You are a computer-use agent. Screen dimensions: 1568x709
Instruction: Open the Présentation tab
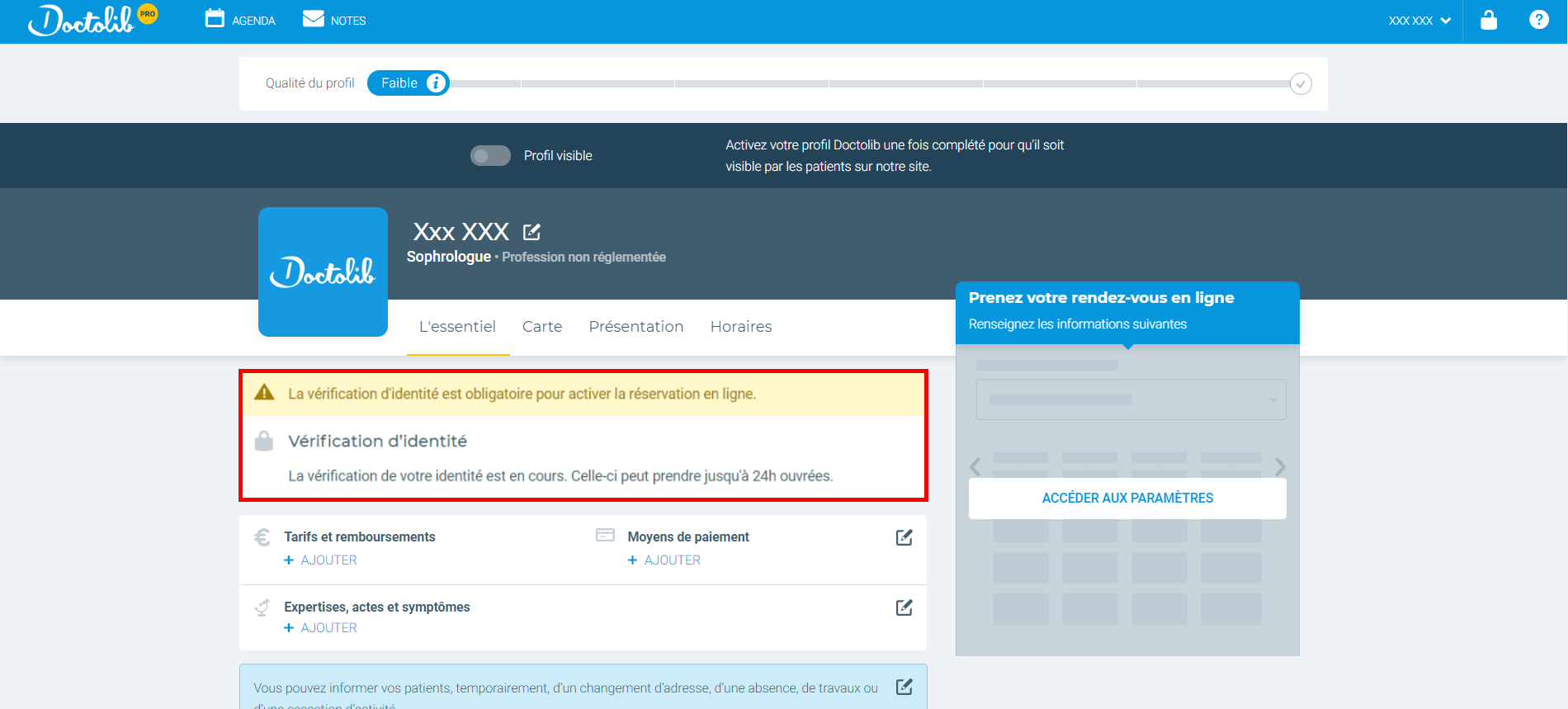[636, 327]
